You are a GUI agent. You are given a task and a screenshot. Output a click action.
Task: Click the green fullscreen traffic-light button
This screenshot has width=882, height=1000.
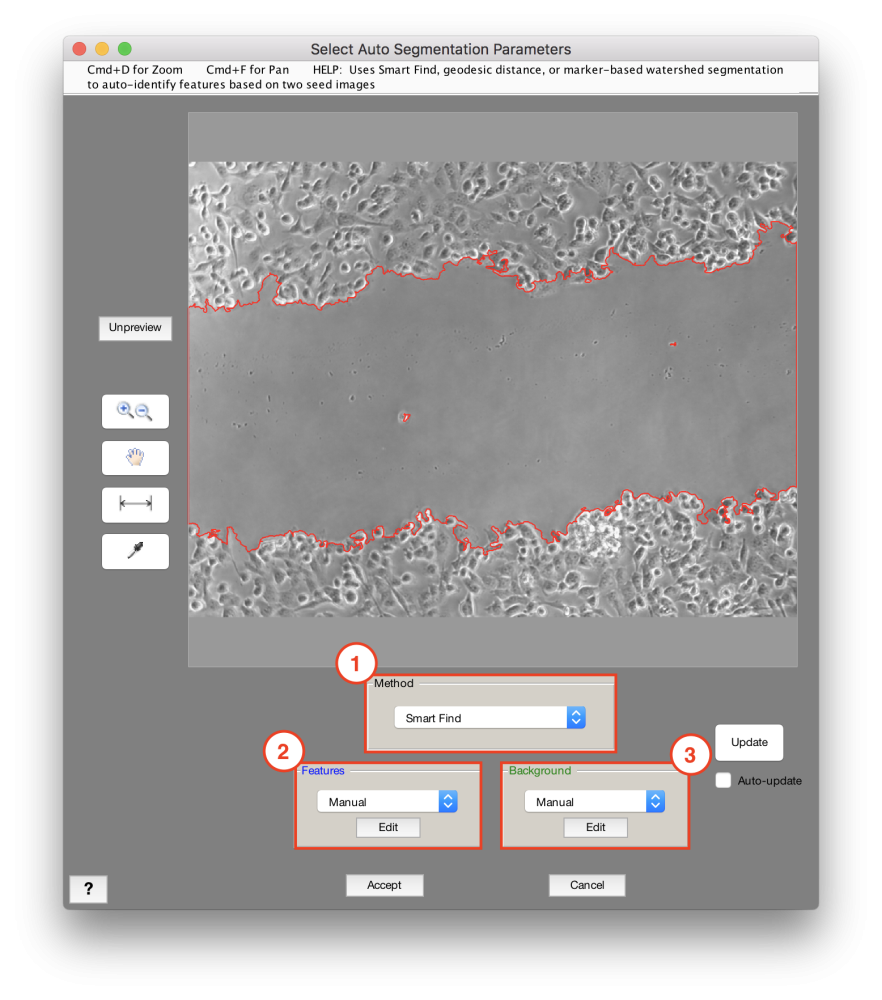tap(124, 47)
